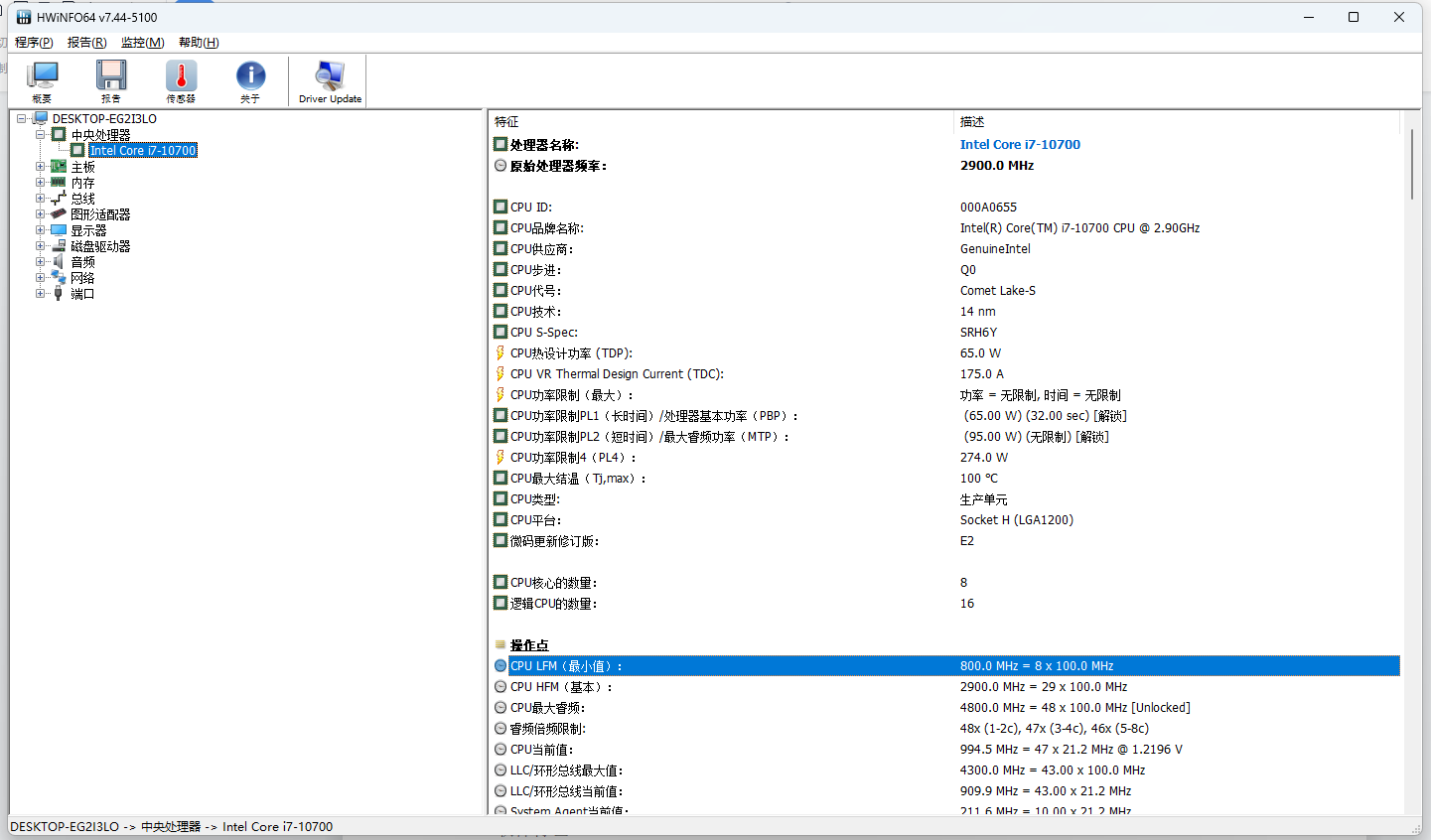Screen dimensions: 1431x840
Task: Select the 逻辑CPU的数量 row
Action: [x=946, y=604]
